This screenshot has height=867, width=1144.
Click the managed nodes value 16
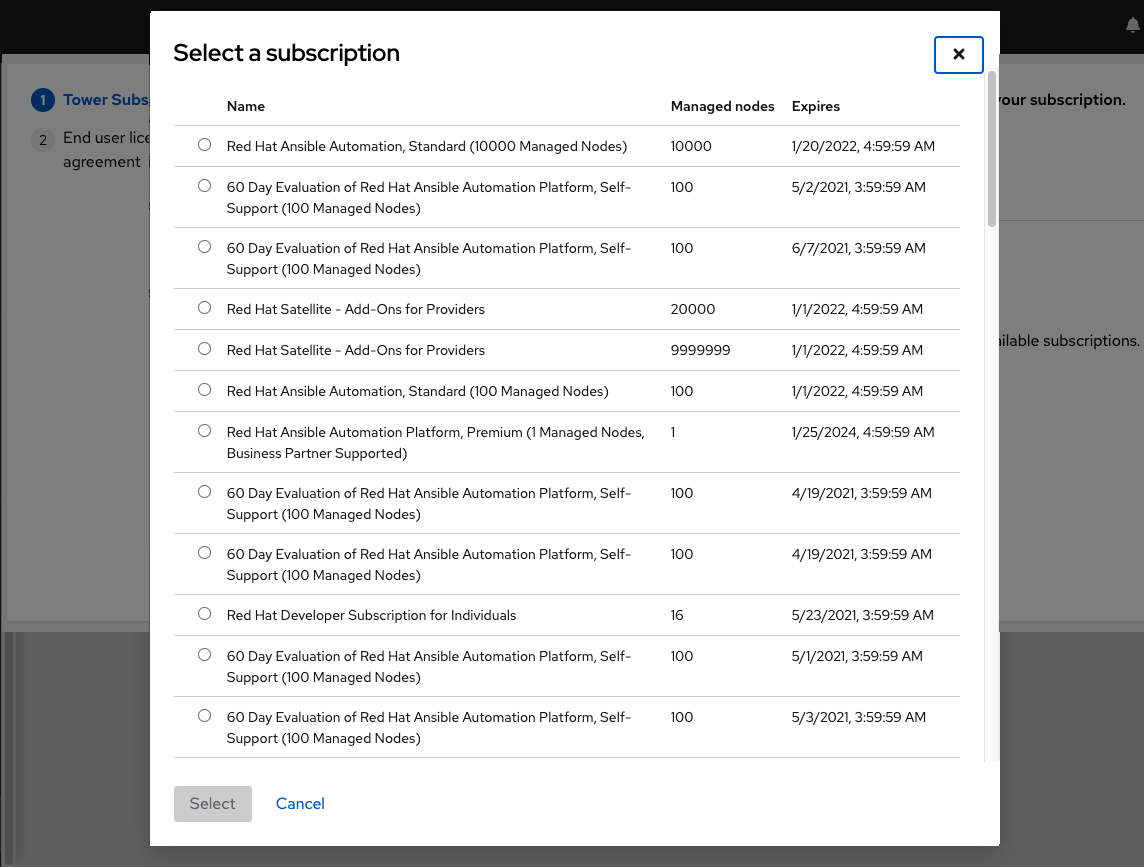tap(677, 615)
